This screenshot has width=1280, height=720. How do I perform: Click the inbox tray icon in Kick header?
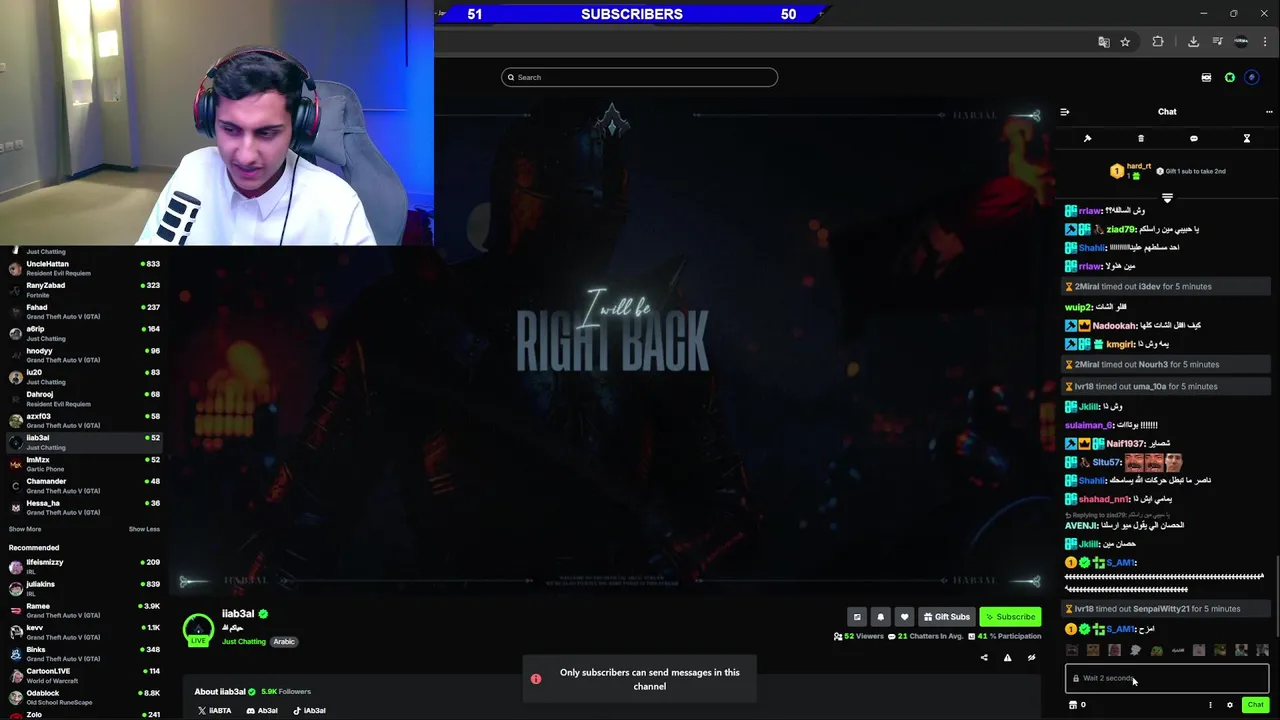pyautogui.click(x=1206, y=77)
